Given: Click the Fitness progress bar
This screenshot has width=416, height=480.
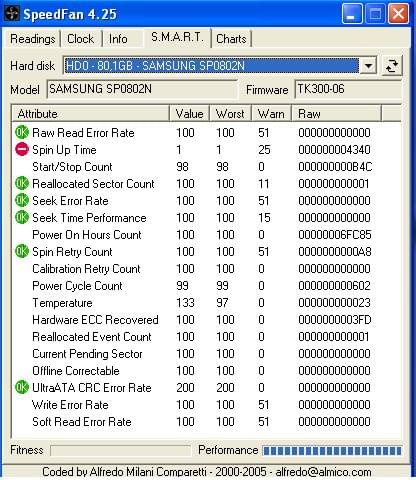Looking at the screenshot, I should pos(120,450).
